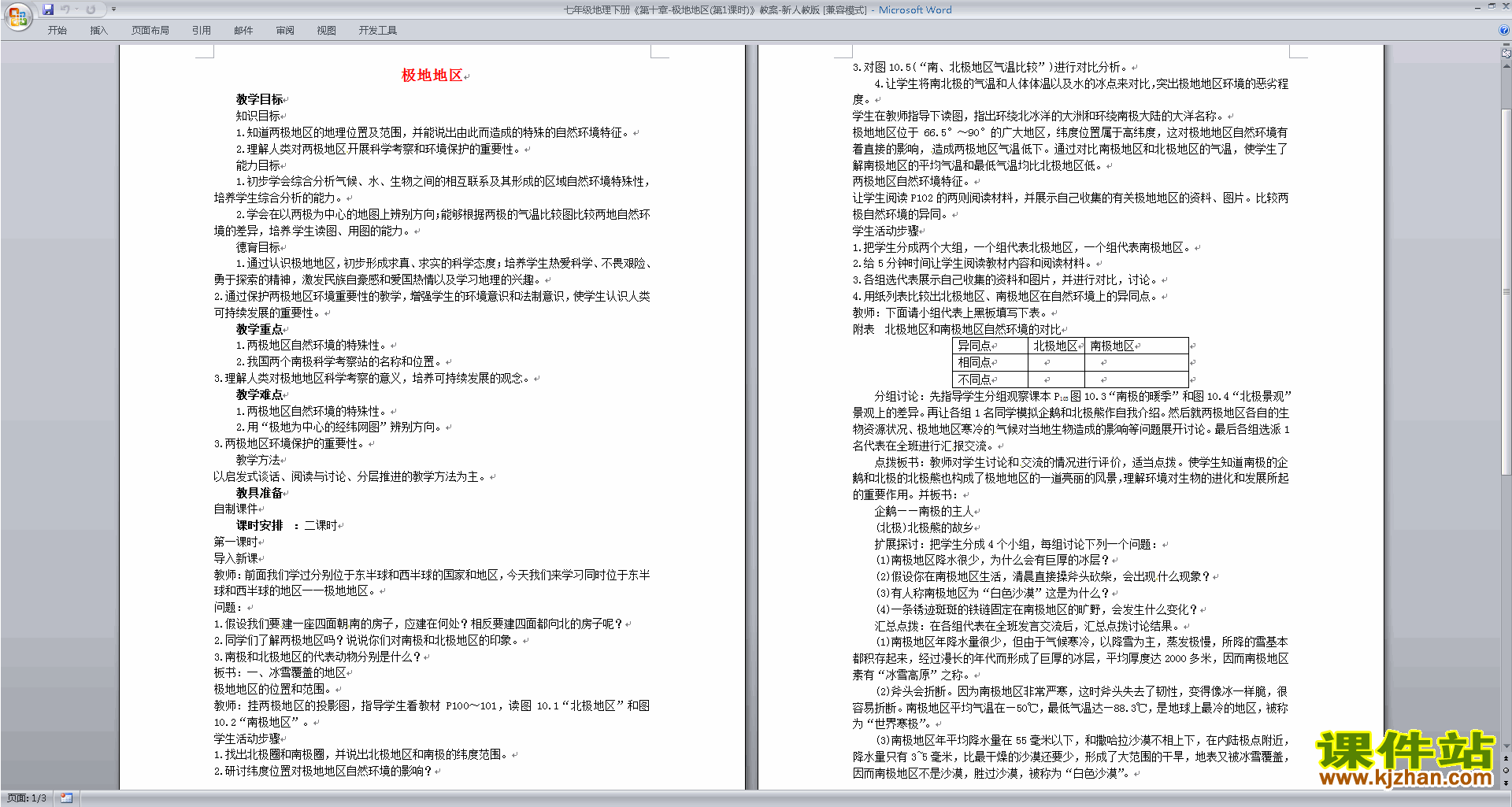Click the question (3)有人称南极地区为“白色沙漠”这是为什么
1512x807 pixels.
[x=992, y=593]
